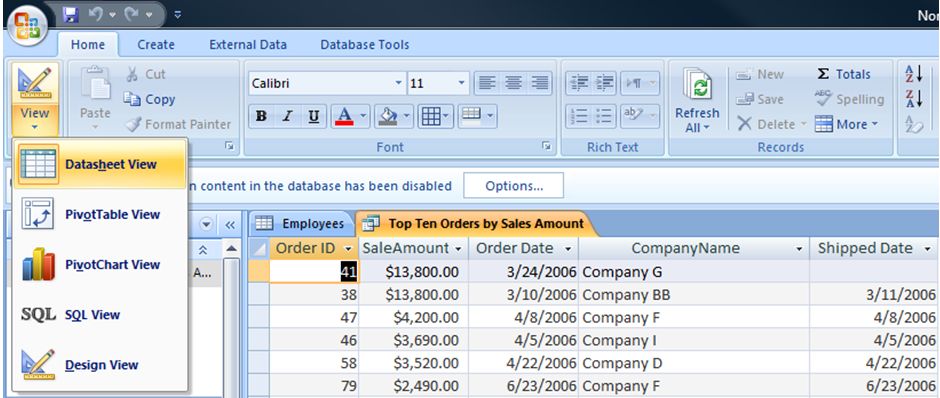This screenshot has height=398, width=940.
Task: Open the Office button menu
Action: [x=28, y=26]
